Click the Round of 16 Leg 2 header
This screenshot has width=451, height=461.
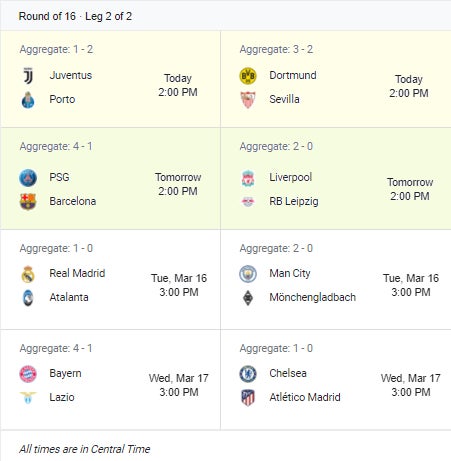point(75,16)
